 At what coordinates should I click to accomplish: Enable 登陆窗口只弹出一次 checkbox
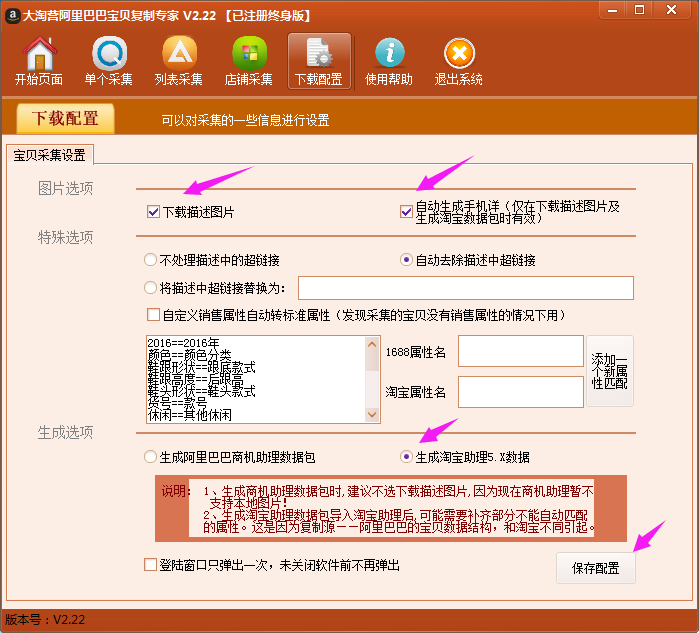tap(150, 565)
